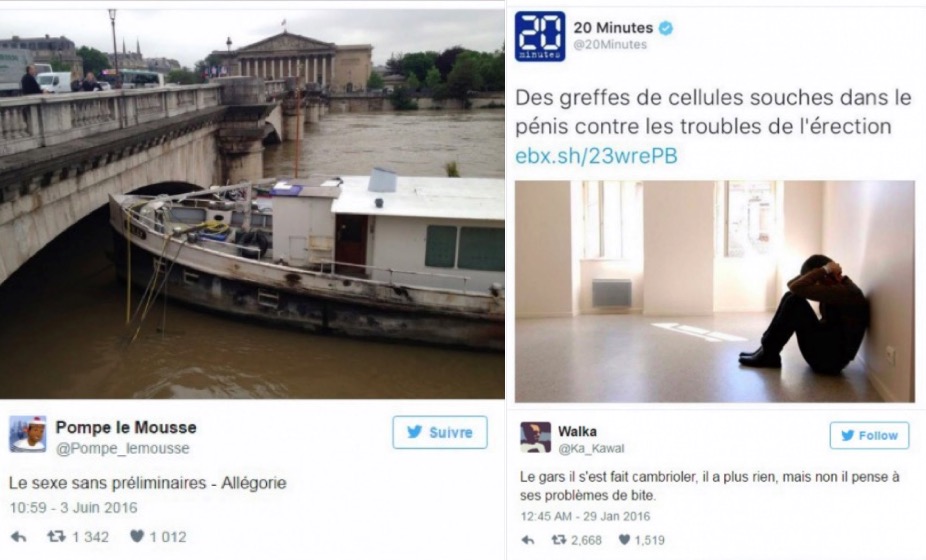
Task: Click the 10:59 - 3 Juin 2016 timestamp
Action: pyautogui.click(x=73, y=507)
